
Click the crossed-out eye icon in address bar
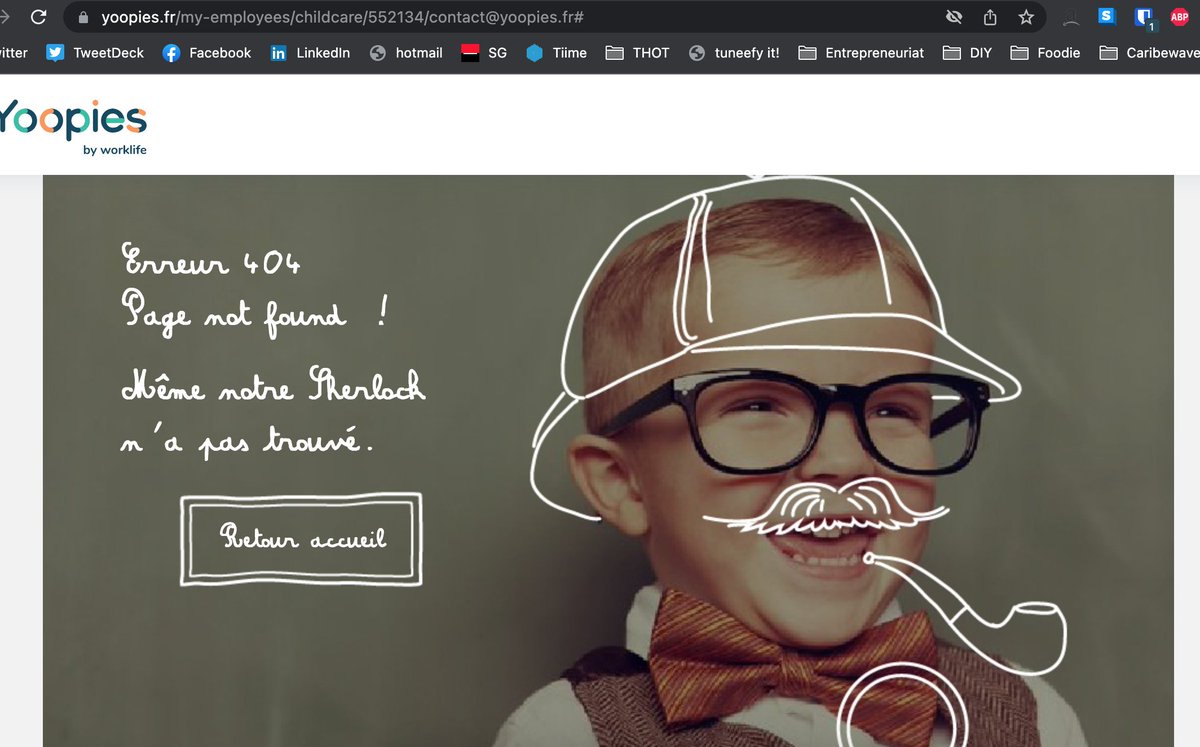(954, 17)
